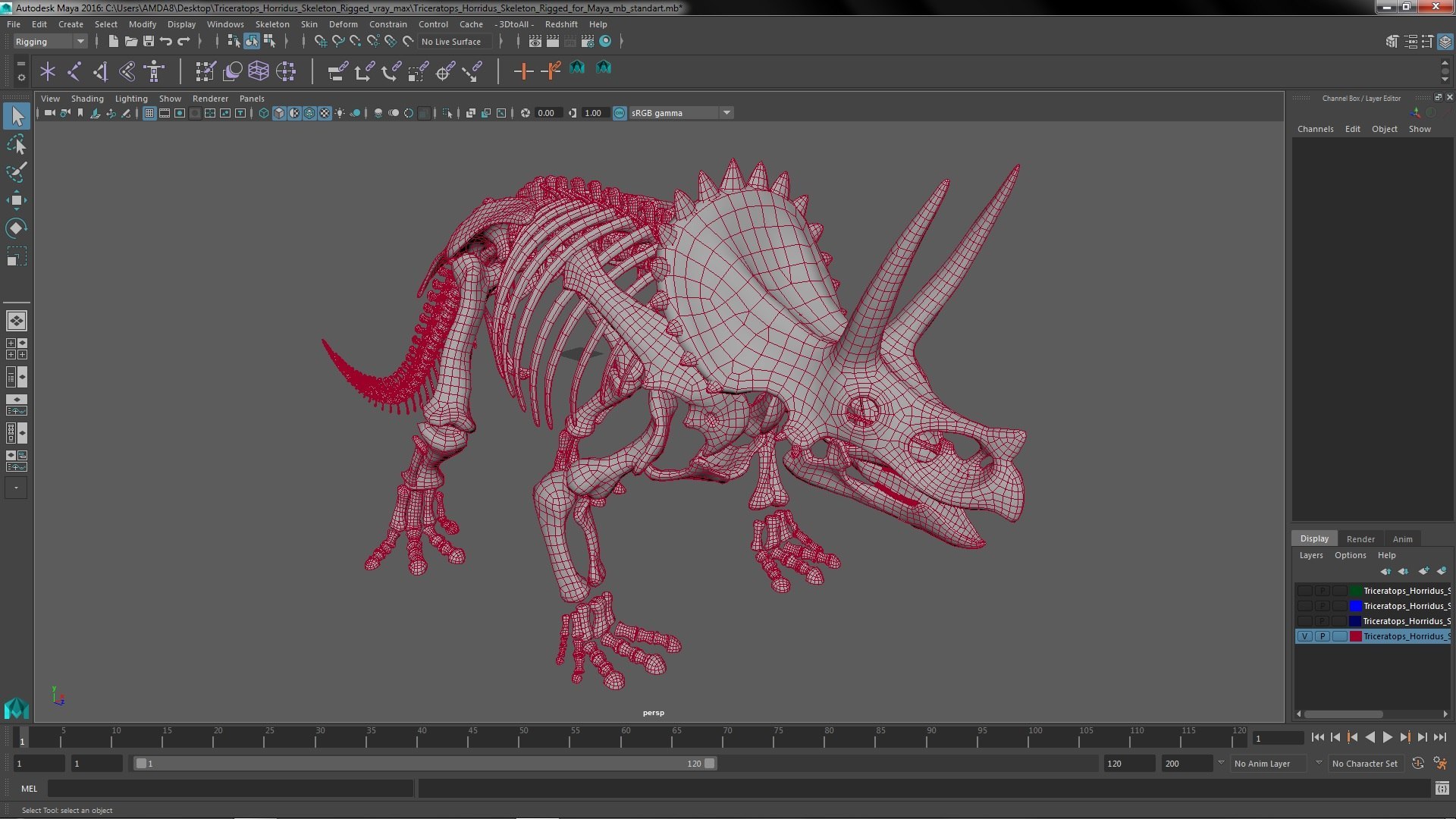Click the MEL command input field
The image size is (1456, 819).
(231, 789)
